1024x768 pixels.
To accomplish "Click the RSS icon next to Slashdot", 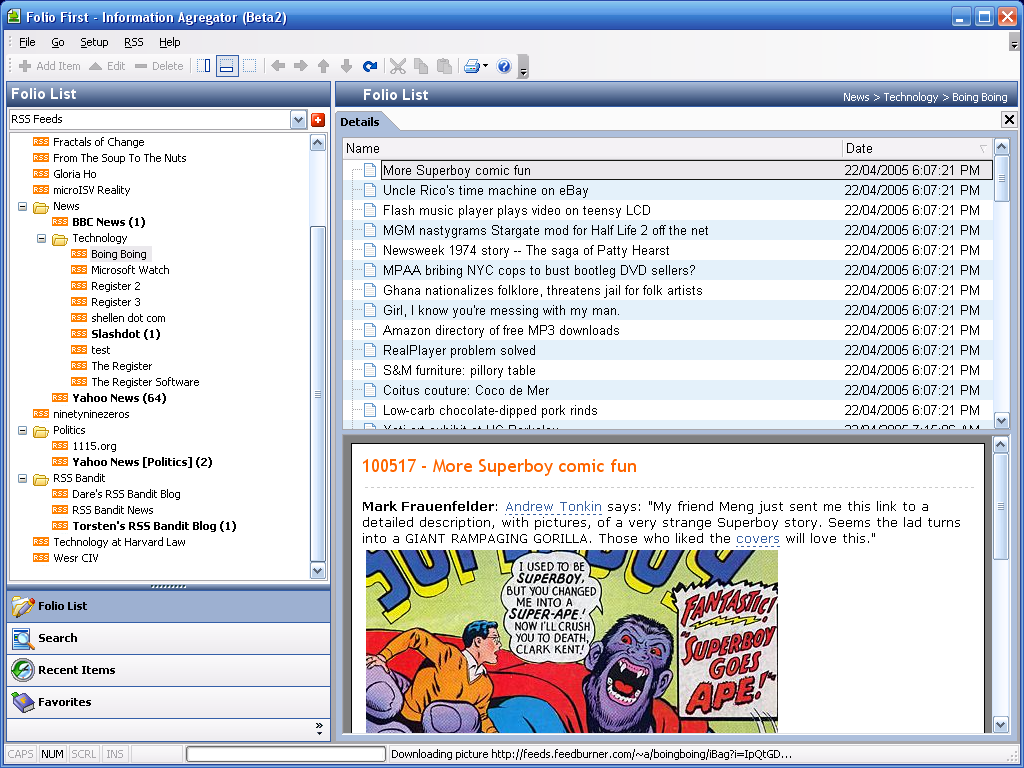I will click(79, 334).
